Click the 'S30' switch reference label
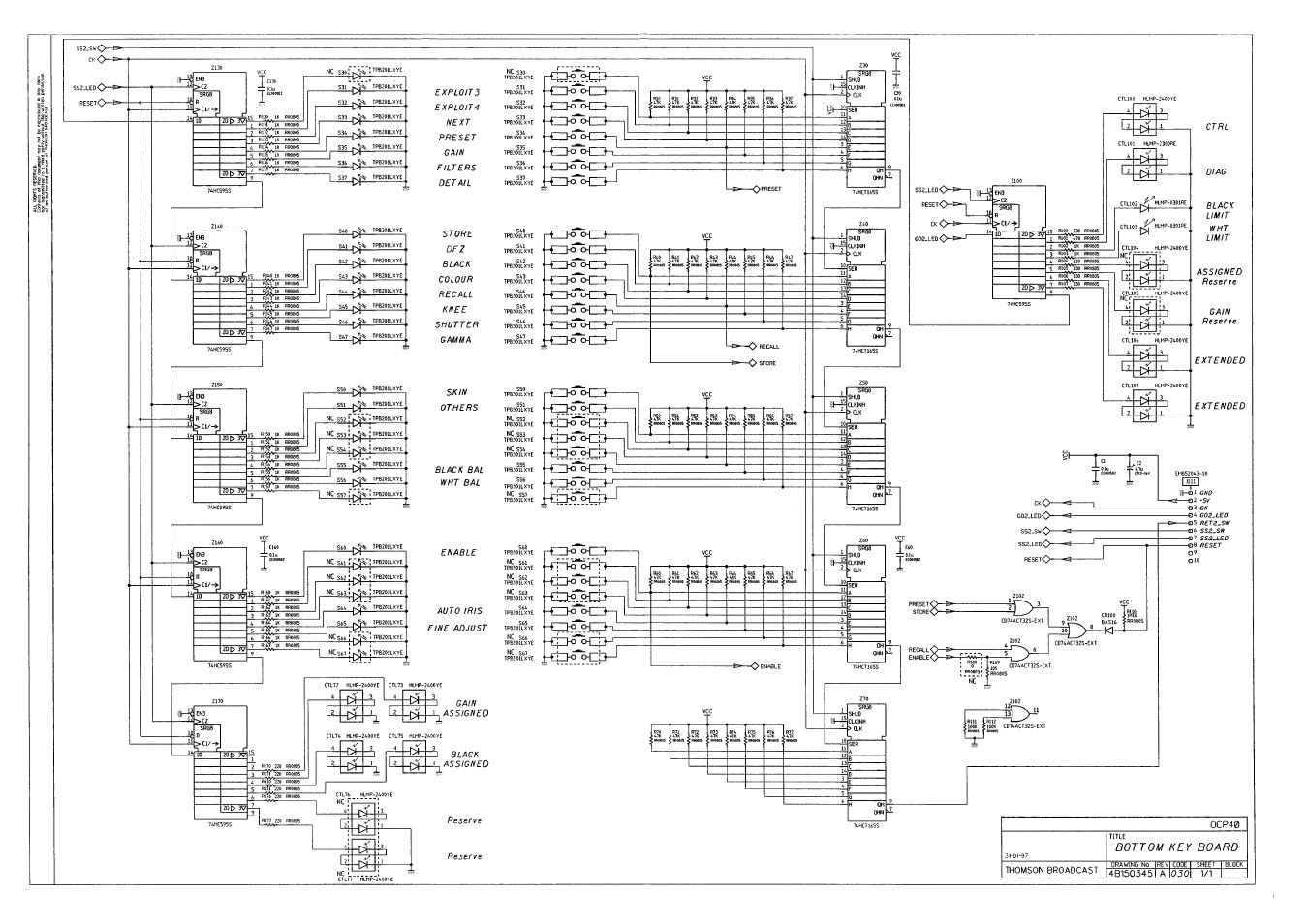This screenshot has width=1308, height=924. click(520, 73)
